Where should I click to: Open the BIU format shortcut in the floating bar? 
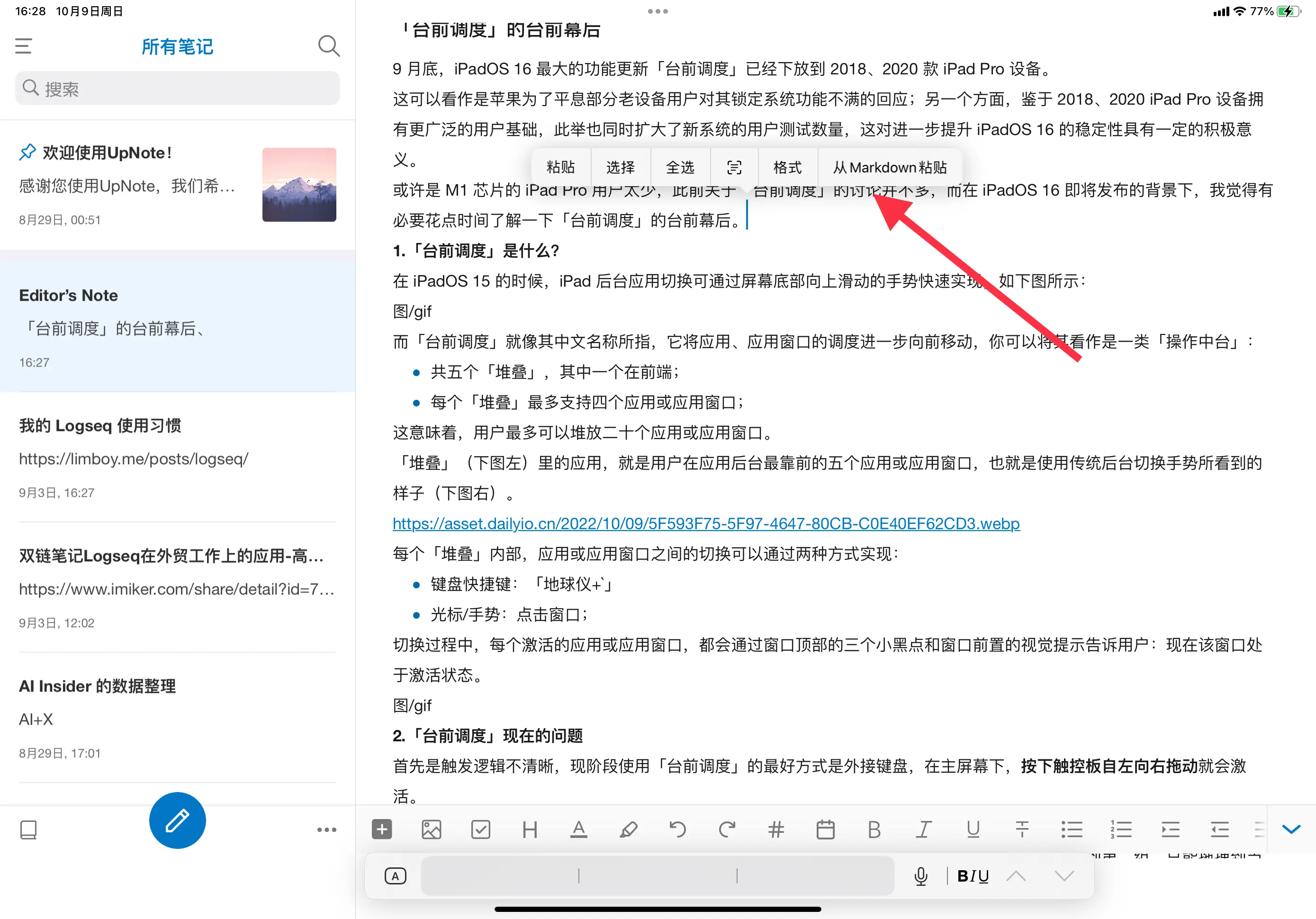tap(973, 875)
